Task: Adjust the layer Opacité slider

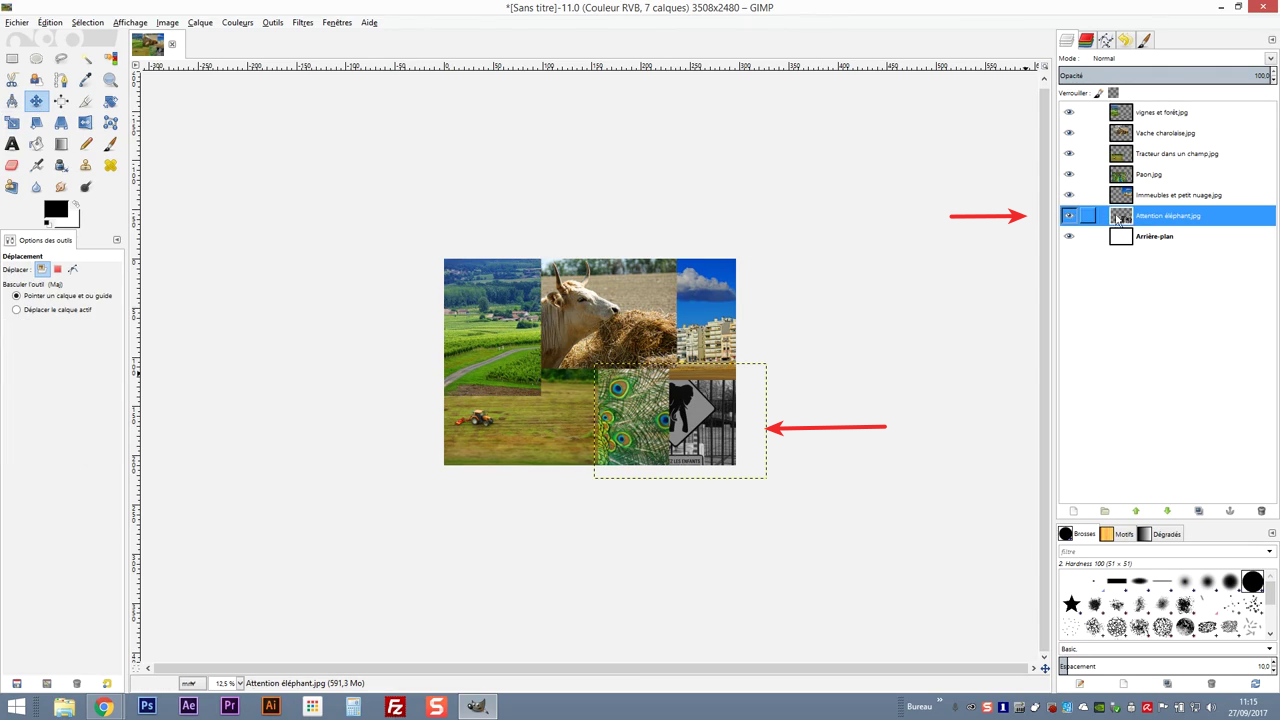Action: pos(1160,76)
